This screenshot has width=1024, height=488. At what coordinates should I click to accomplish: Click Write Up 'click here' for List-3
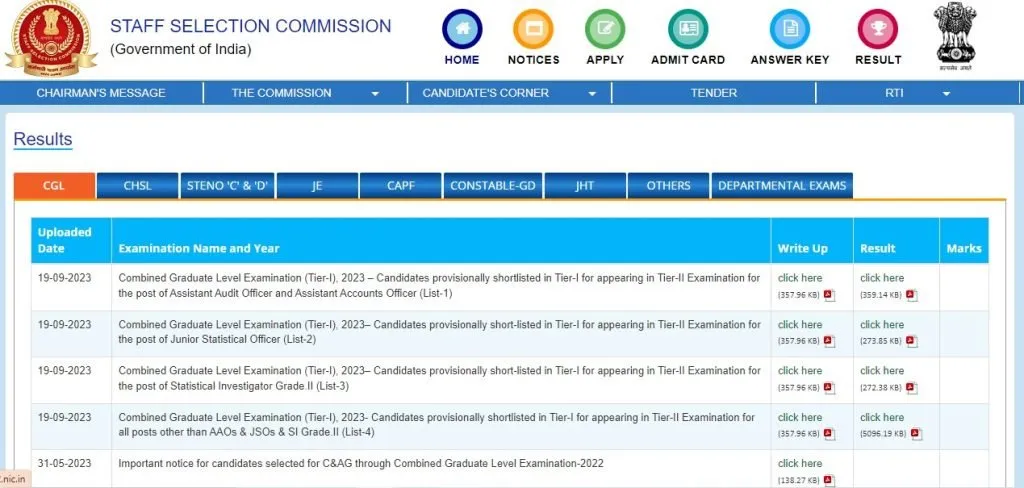click(800, 370)
